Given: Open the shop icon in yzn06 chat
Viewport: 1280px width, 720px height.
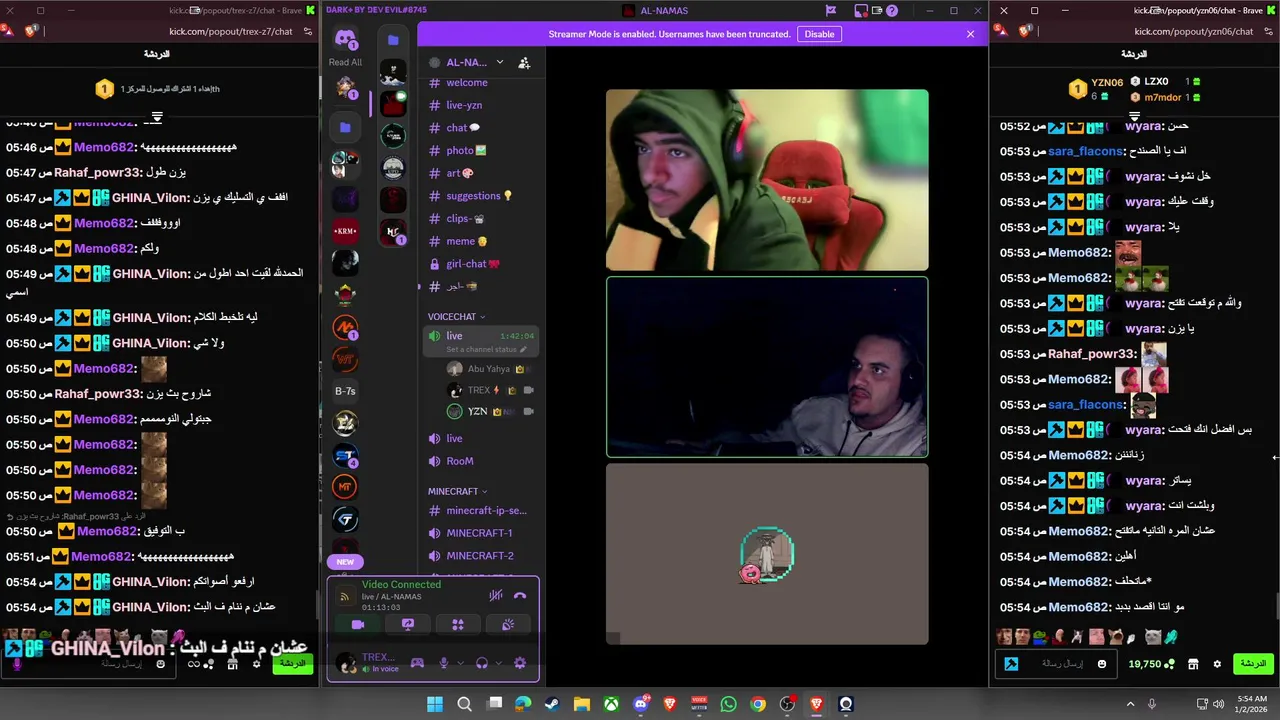Looking at the screenshot, I should click(x=1193, y=664).
